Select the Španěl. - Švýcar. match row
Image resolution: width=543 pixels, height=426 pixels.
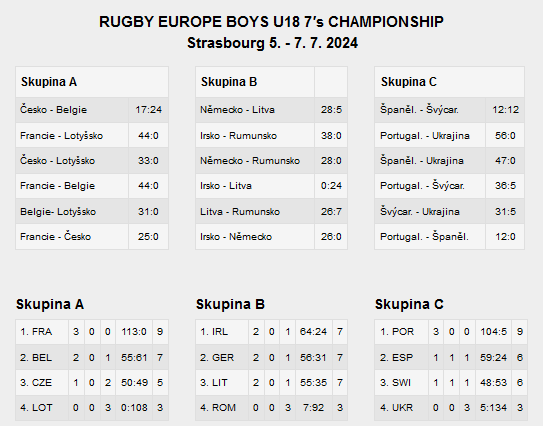(x=449, y=110)
